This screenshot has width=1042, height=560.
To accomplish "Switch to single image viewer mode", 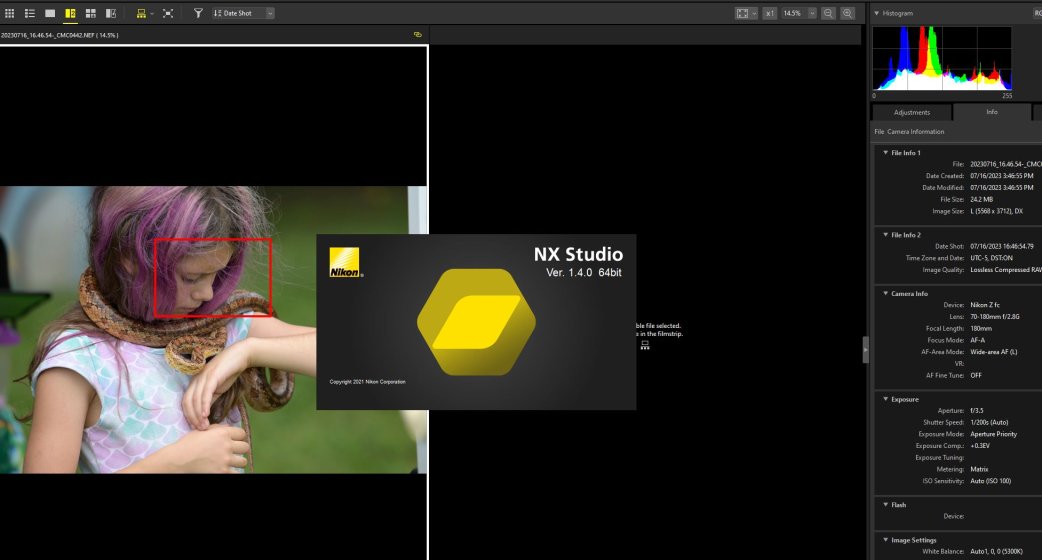I will pos(50,13).
